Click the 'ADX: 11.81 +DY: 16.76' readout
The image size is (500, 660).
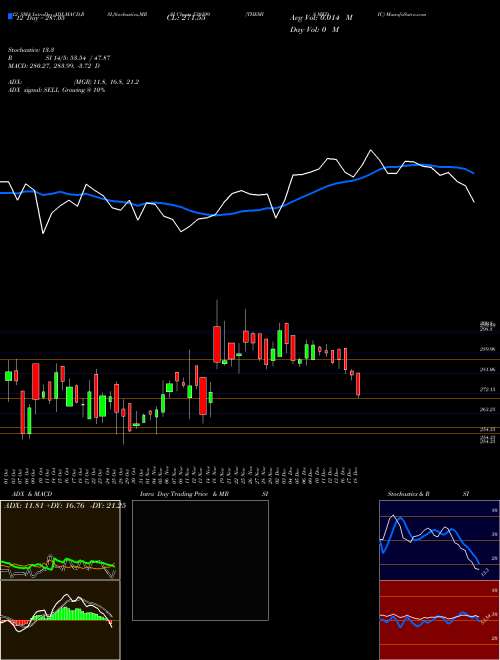(x=63, y=506)
